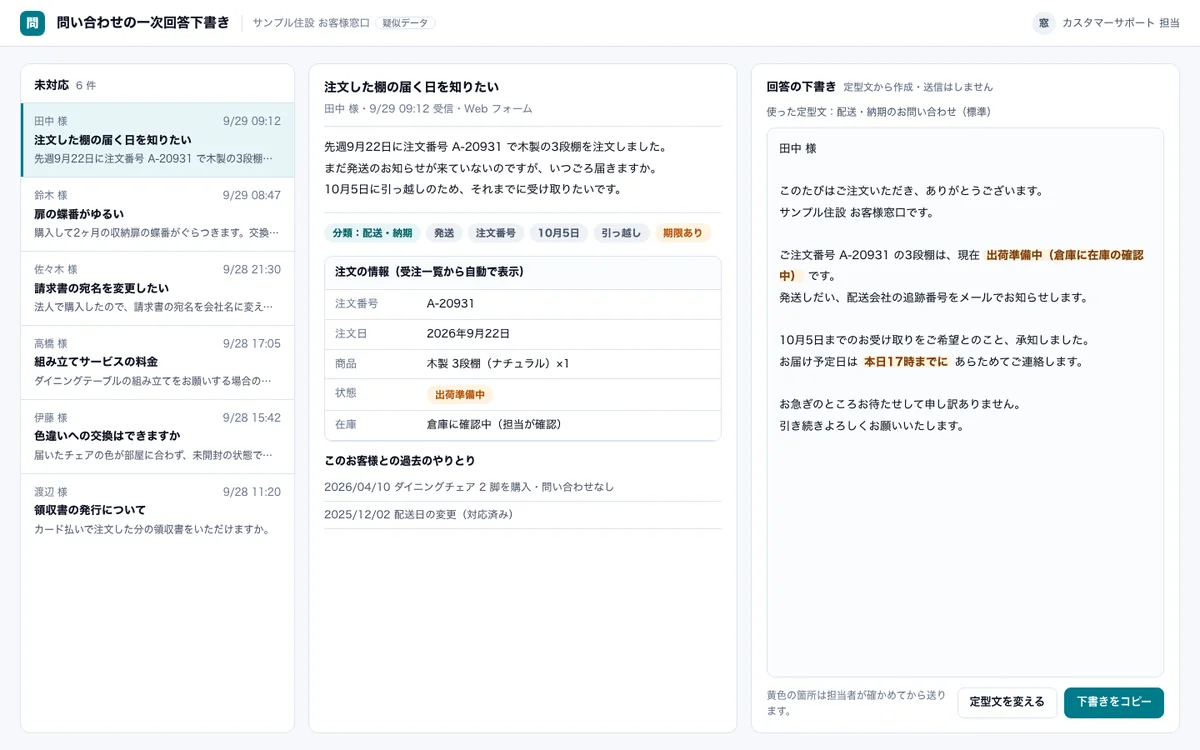Click the 回答の下書き panel title

click(801, 87)
